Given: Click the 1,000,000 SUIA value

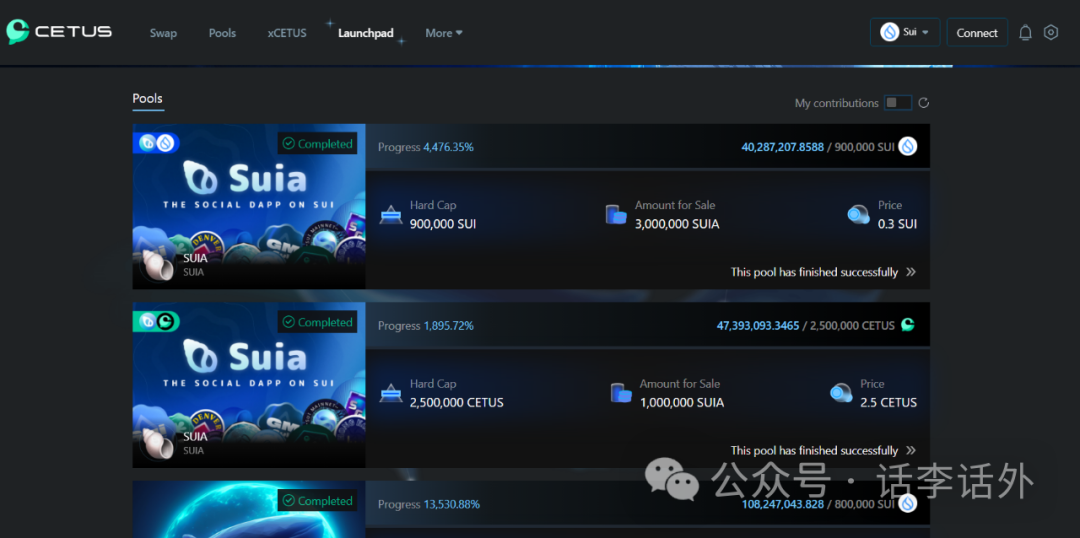Looking at the screenshot, I should coord(682,402).
